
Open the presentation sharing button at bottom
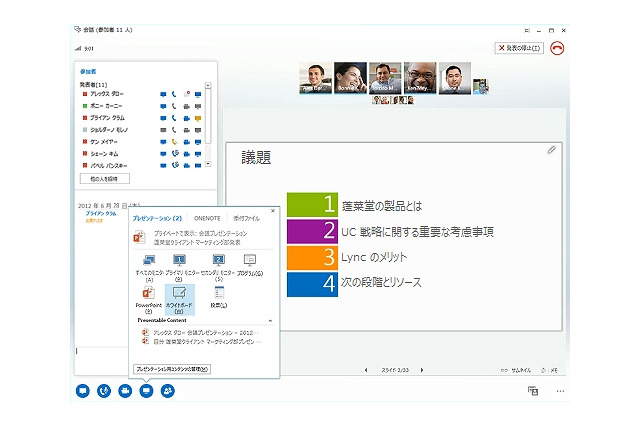[146, 391]
